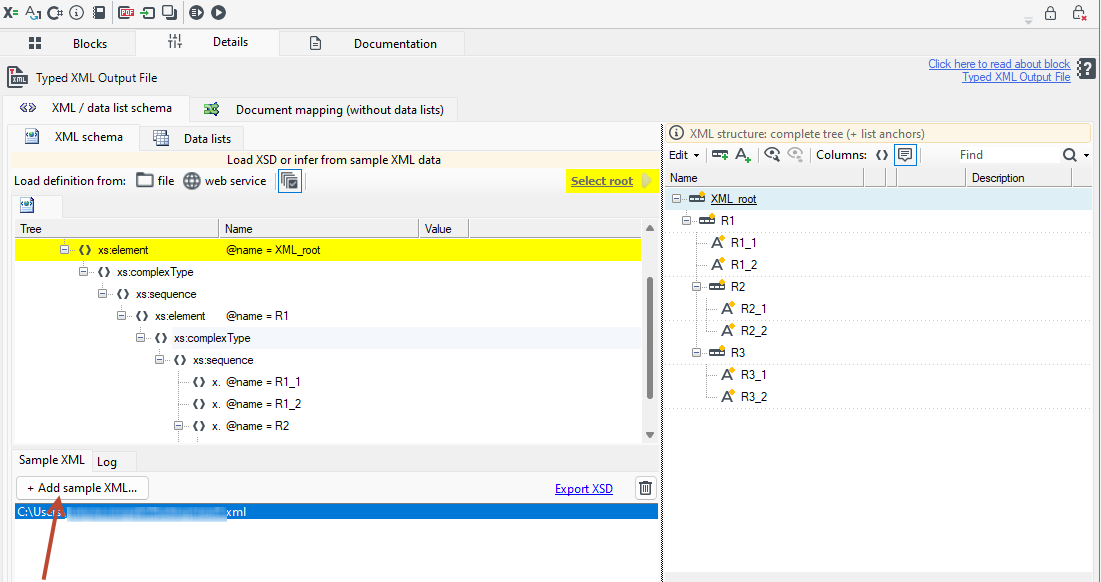Click the Excel 'X=' icon in top toolbar
1101x582 pixels.
tap(11, 13)
